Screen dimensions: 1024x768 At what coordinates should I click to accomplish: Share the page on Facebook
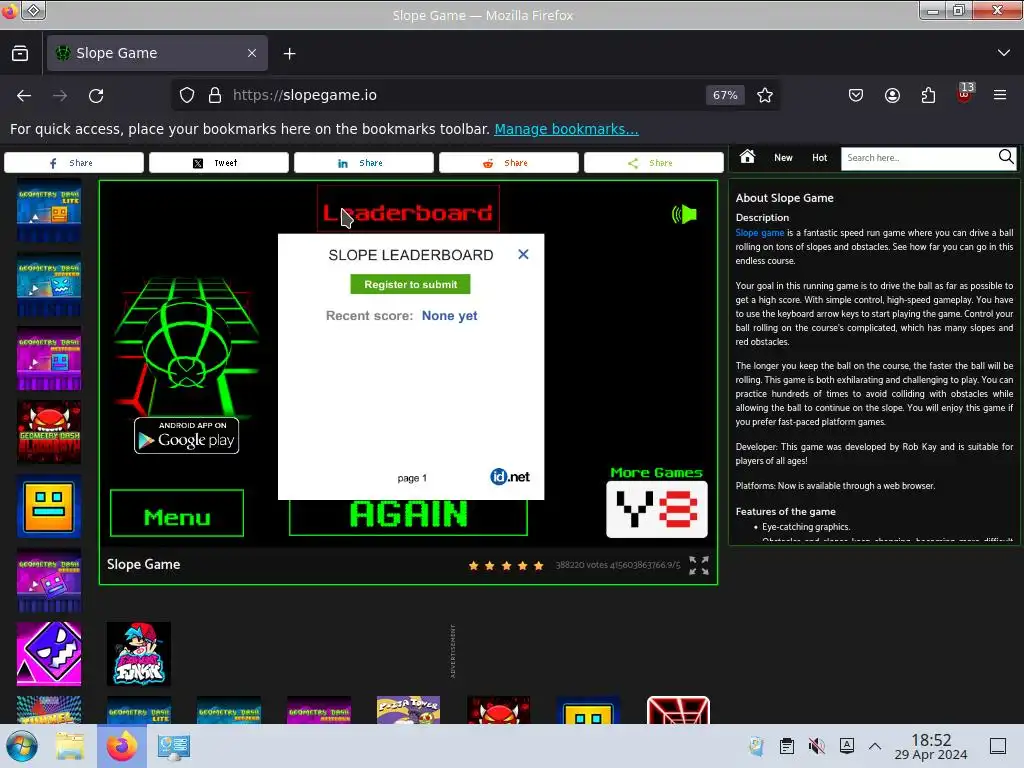click(x=74, y=163)
